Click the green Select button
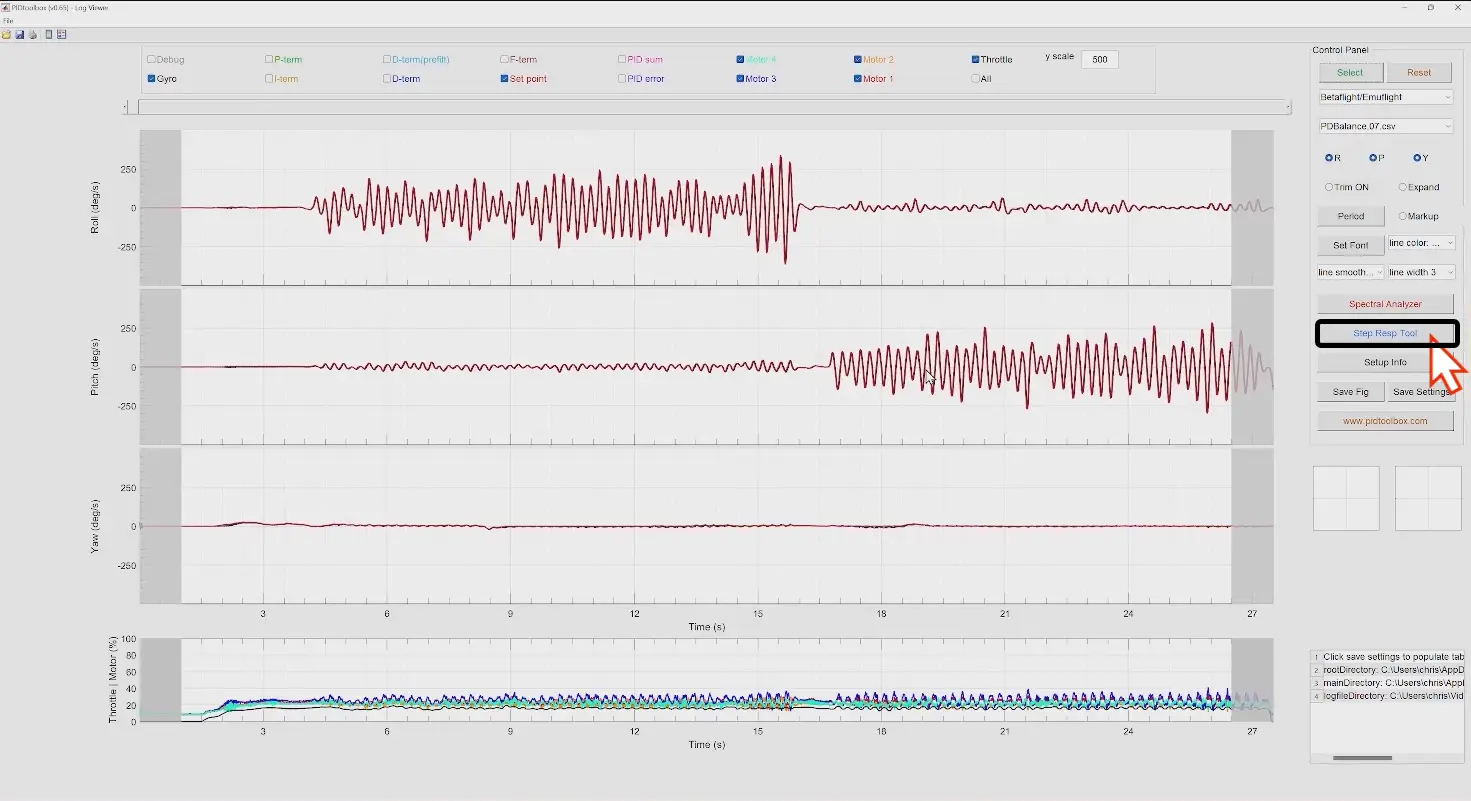1471x801 pixels. point(1350,72)
